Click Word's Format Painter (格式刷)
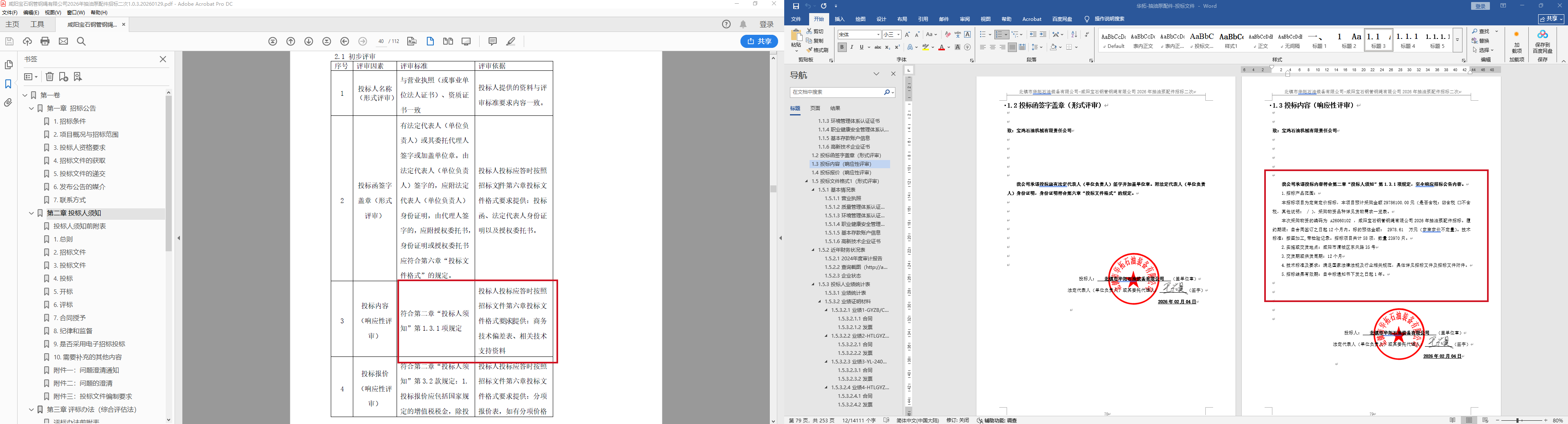1568x424 pixels. coord(817,50)
